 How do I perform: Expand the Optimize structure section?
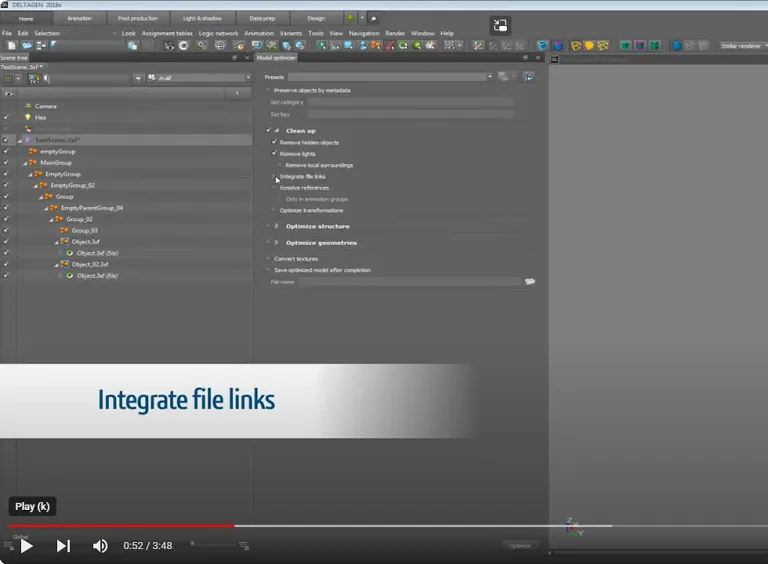click(277, 226)
